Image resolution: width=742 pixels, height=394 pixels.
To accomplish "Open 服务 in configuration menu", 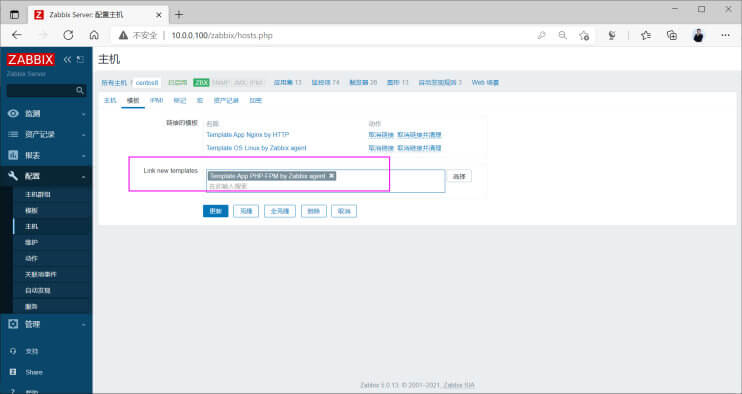I will coord(31,306).
